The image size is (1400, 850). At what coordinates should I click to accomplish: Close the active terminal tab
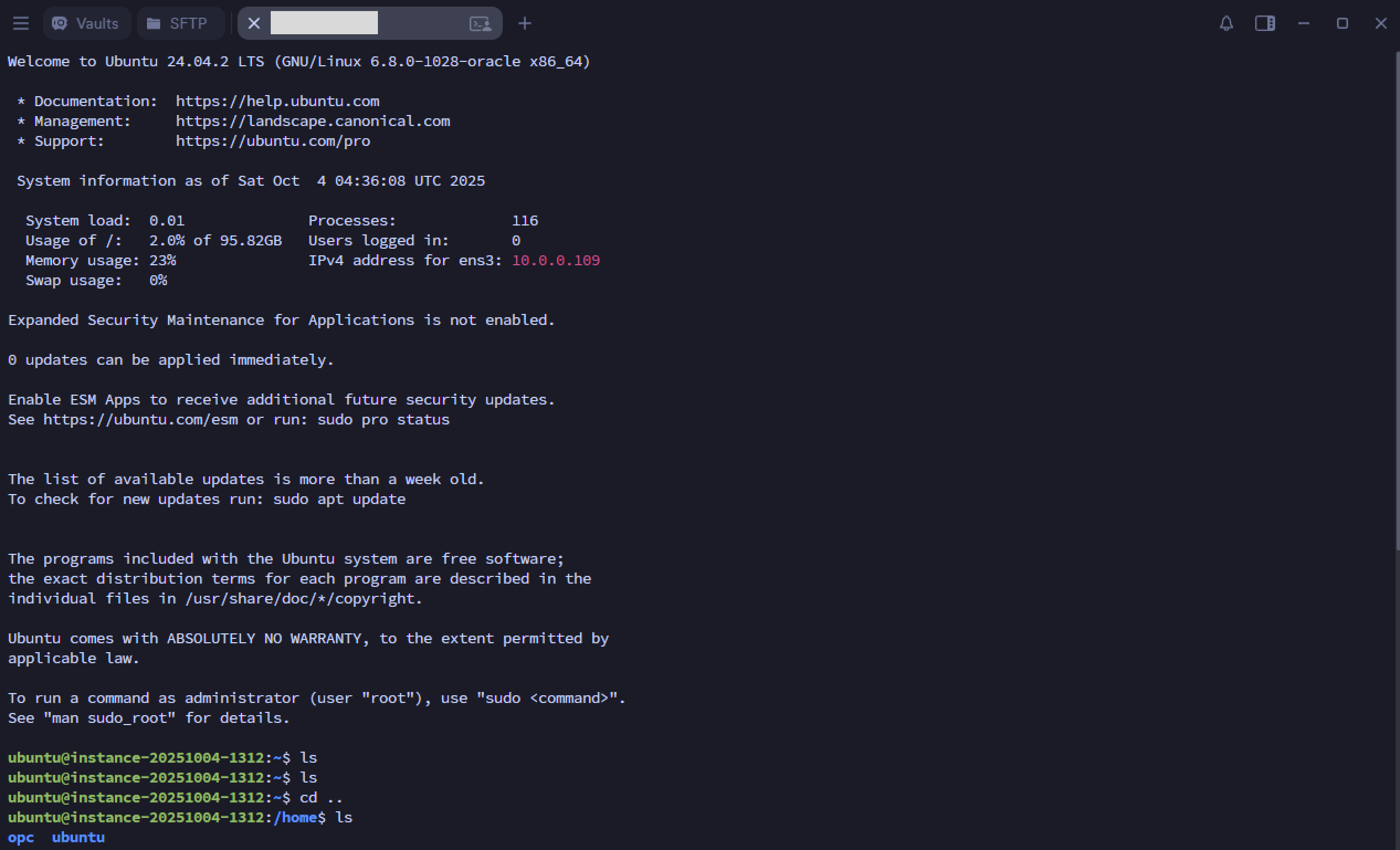[254, 23]
